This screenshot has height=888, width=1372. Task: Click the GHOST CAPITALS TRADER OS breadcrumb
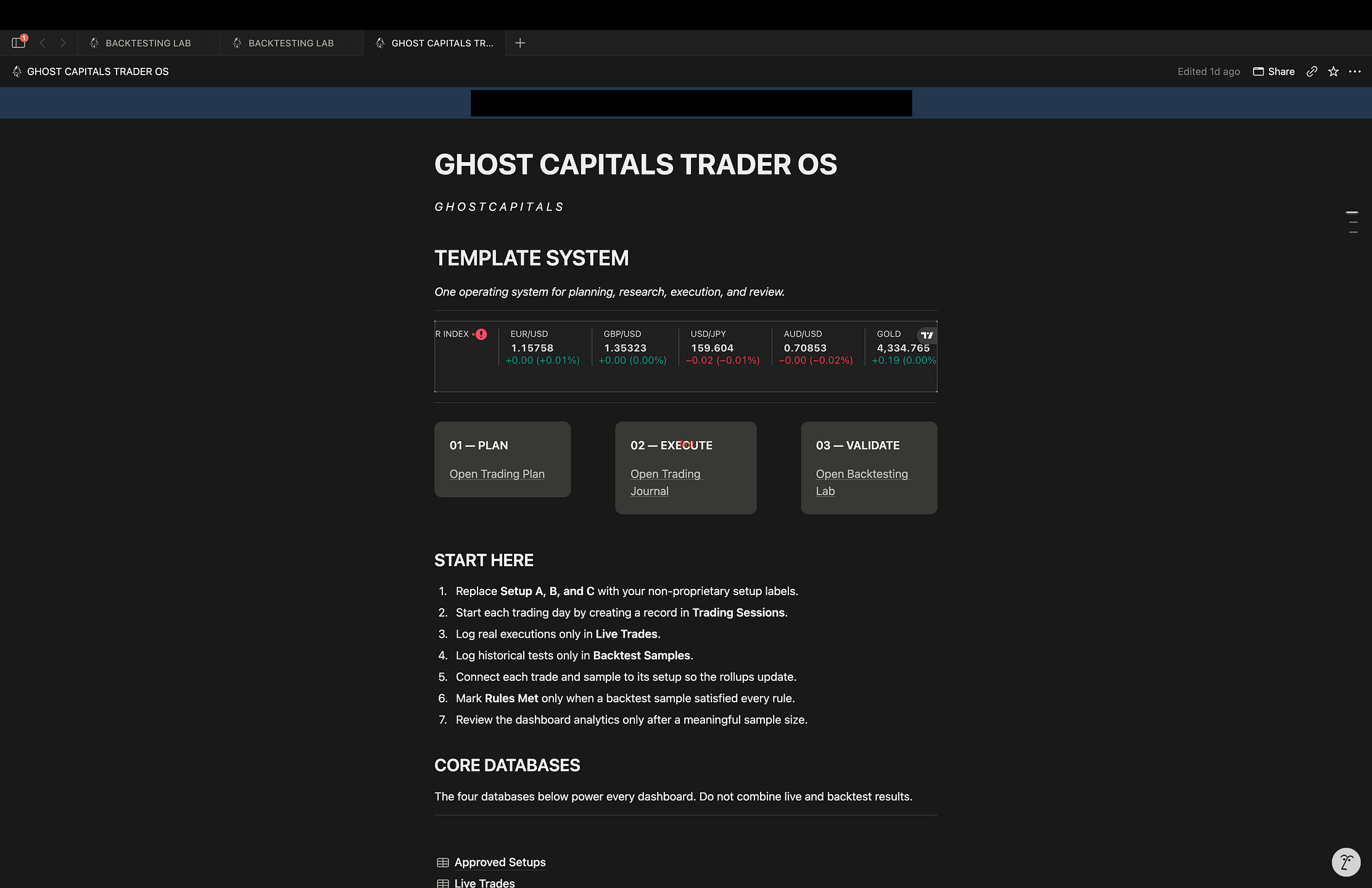[x=98, y=72]
